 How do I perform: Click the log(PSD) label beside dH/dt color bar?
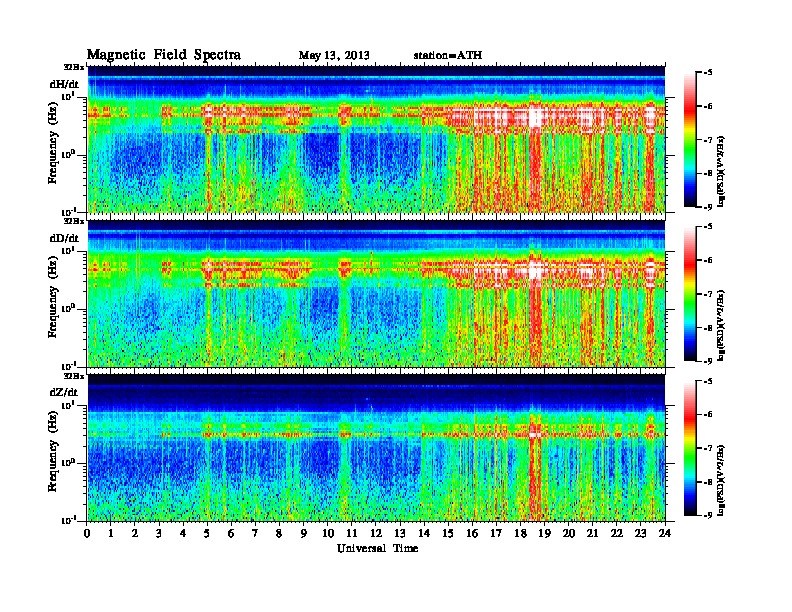click(722, 171)
